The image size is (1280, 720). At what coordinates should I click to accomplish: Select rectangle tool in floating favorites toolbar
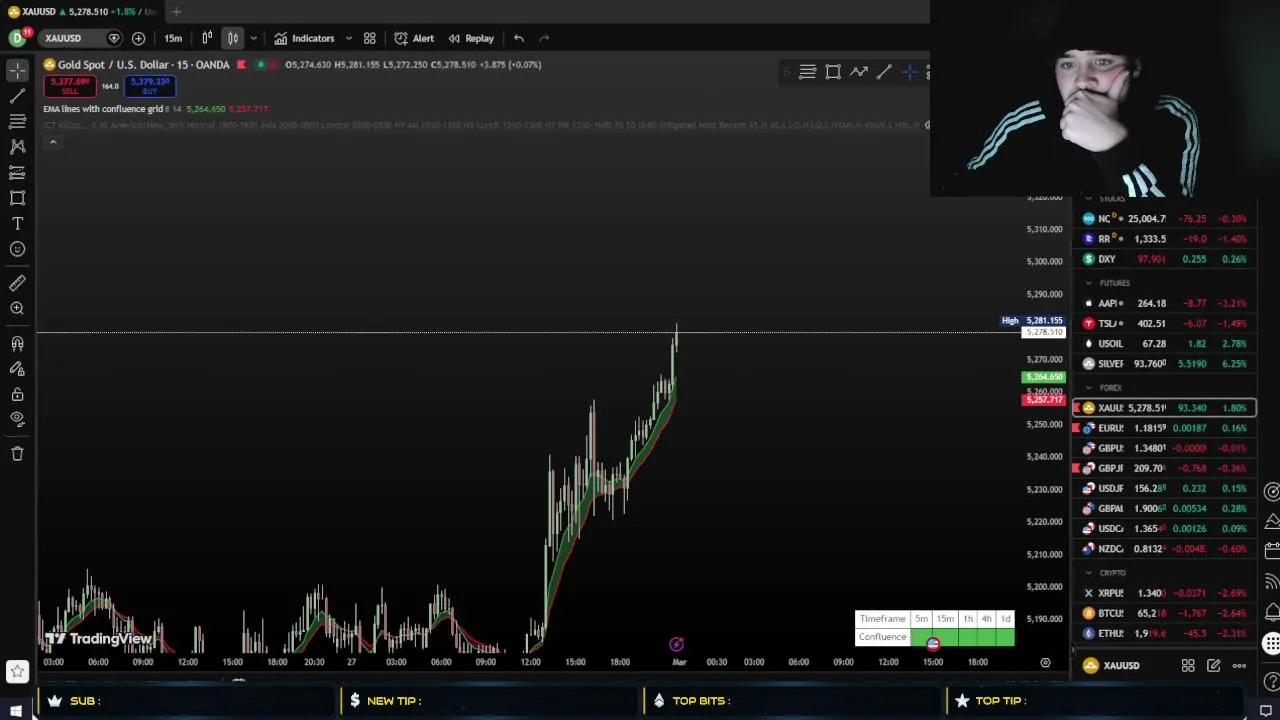pyautogui.click(x=833, y=72)
